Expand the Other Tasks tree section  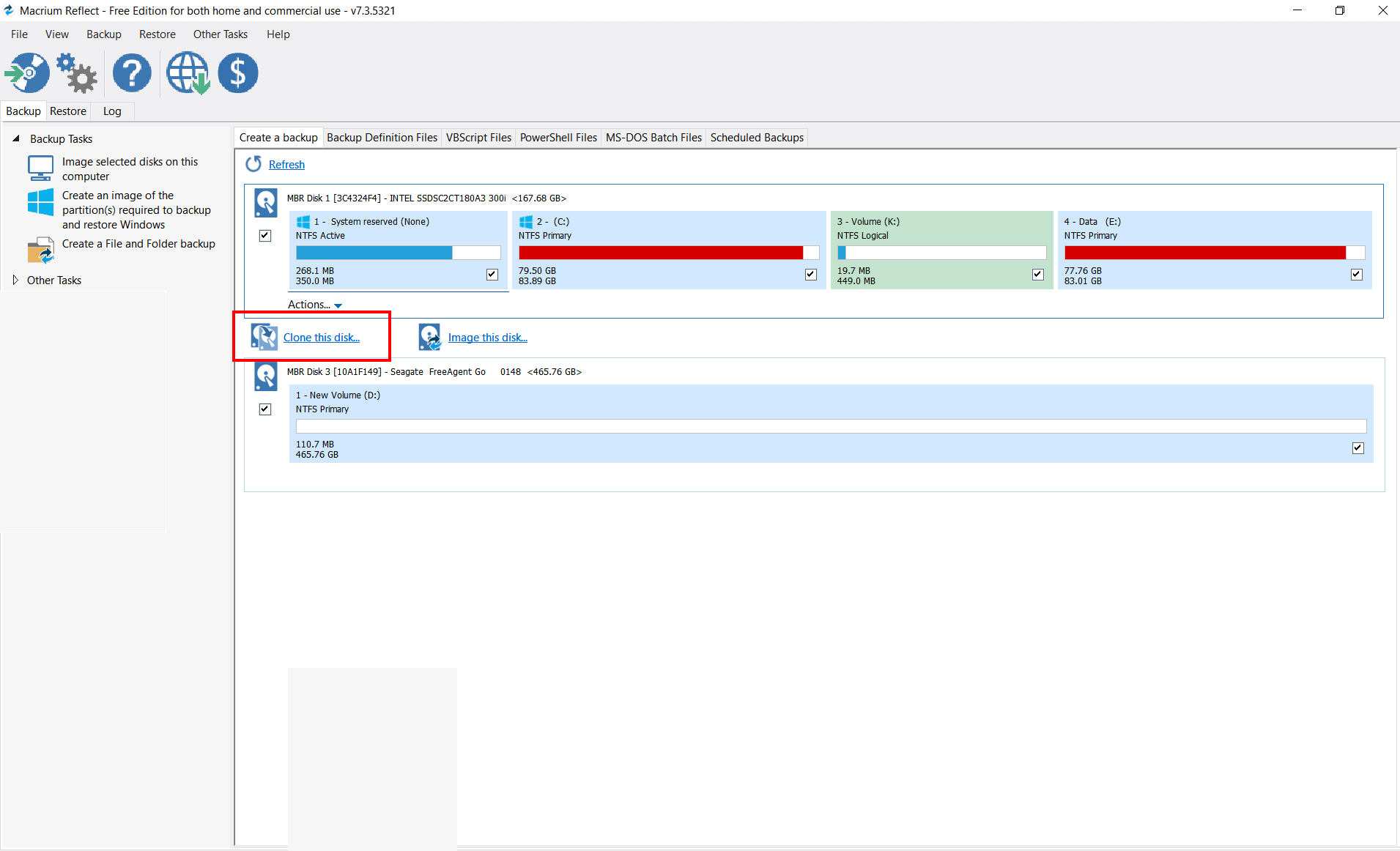click(x=16, y=280)
